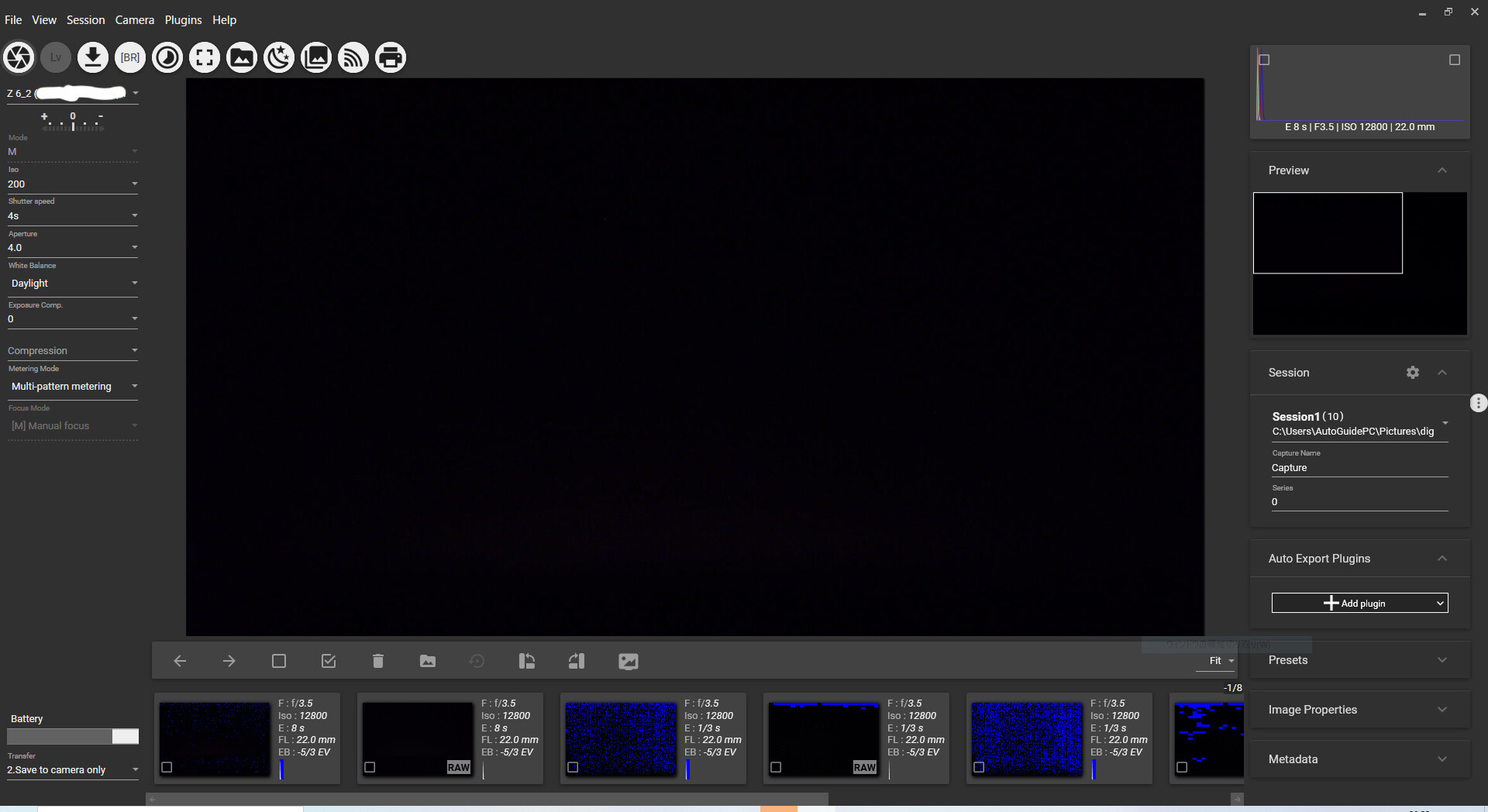Check the fifth thumbnail's checkbox

979,767
